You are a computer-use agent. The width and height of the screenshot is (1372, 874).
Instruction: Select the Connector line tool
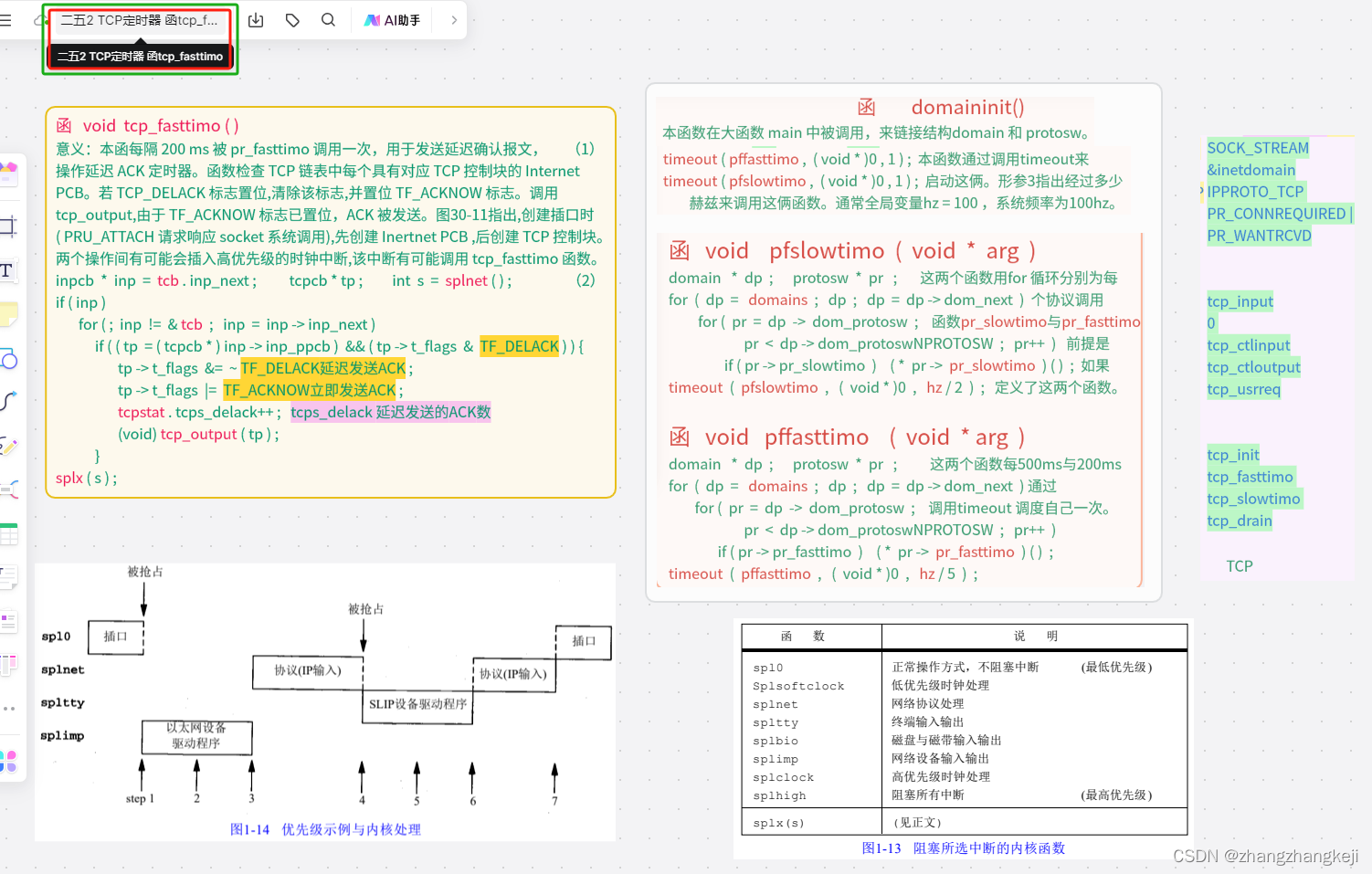click(8, 402)
